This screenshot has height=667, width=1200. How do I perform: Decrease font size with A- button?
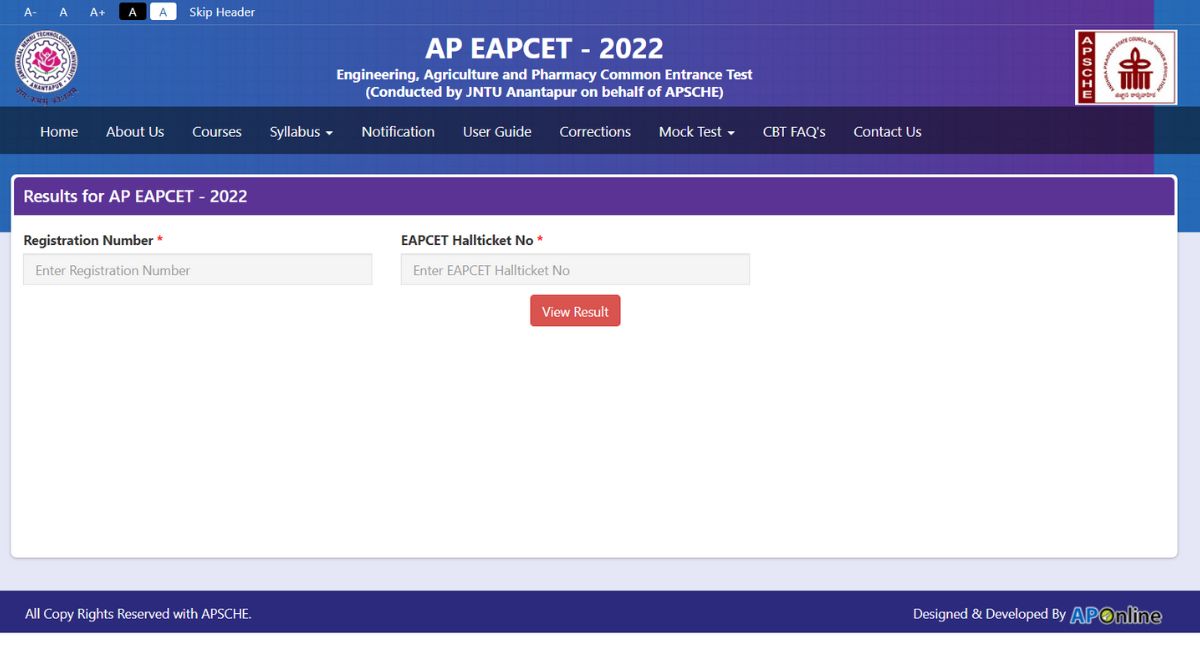30,12
